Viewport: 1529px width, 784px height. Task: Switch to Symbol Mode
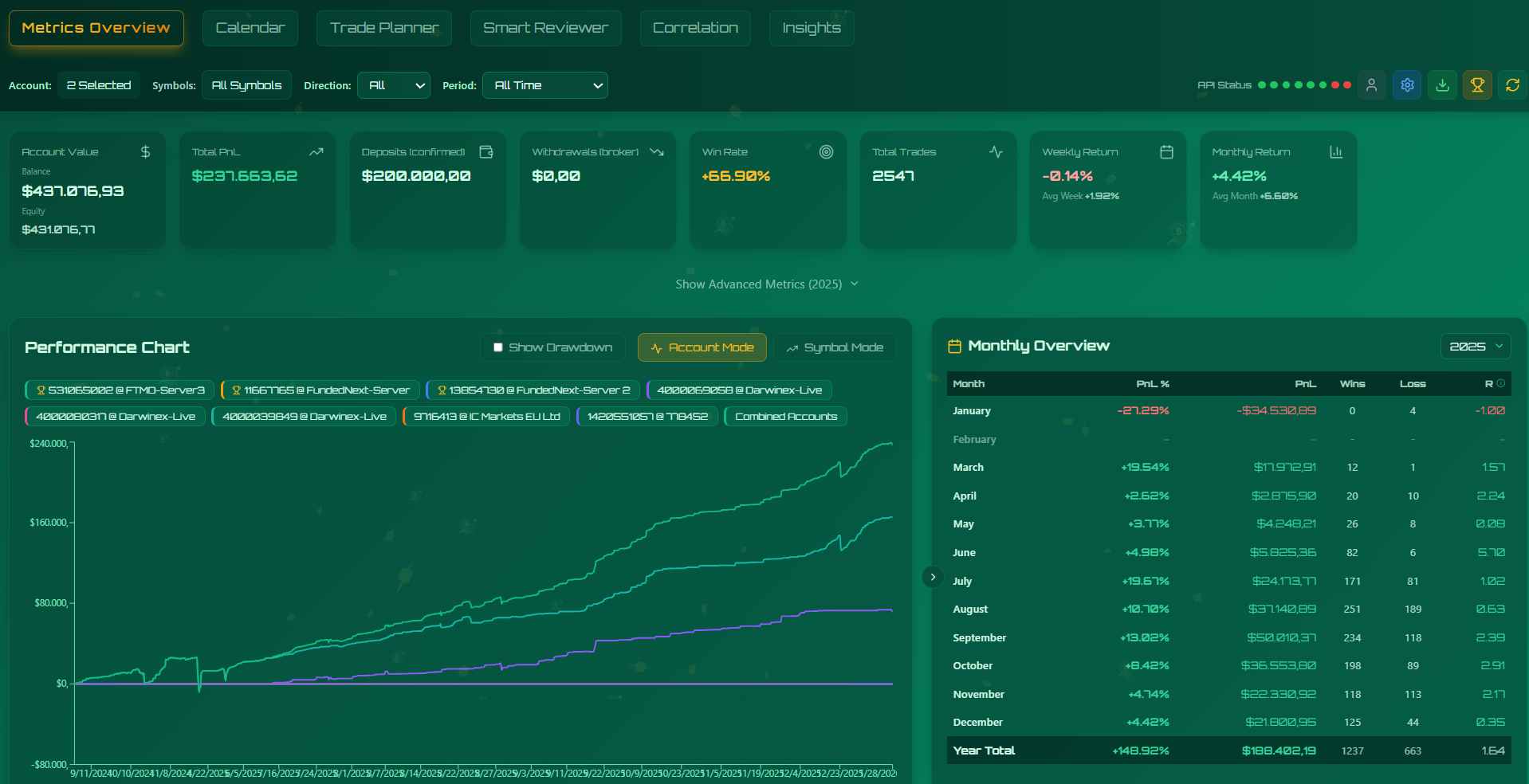tap(835, 347)
